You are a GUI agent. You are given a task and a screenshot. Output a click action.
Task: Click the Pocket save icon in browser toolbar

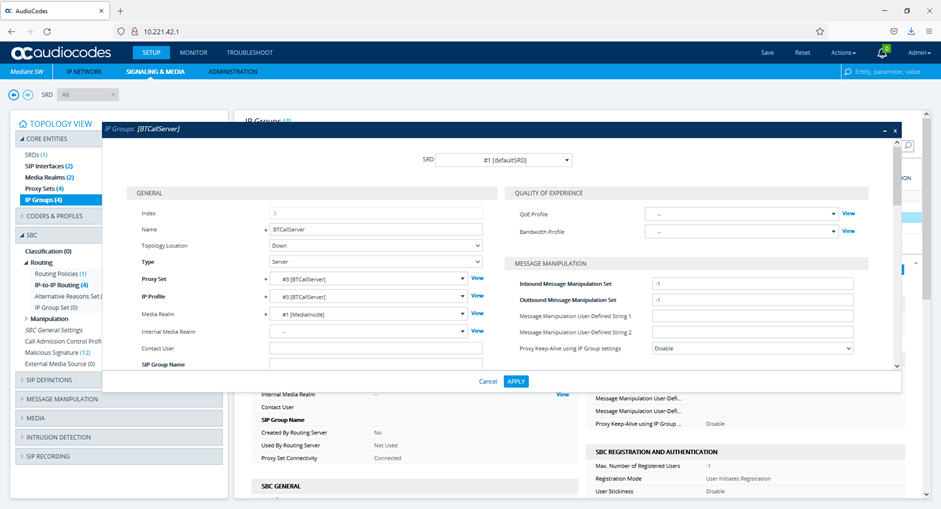pos(894,32)
